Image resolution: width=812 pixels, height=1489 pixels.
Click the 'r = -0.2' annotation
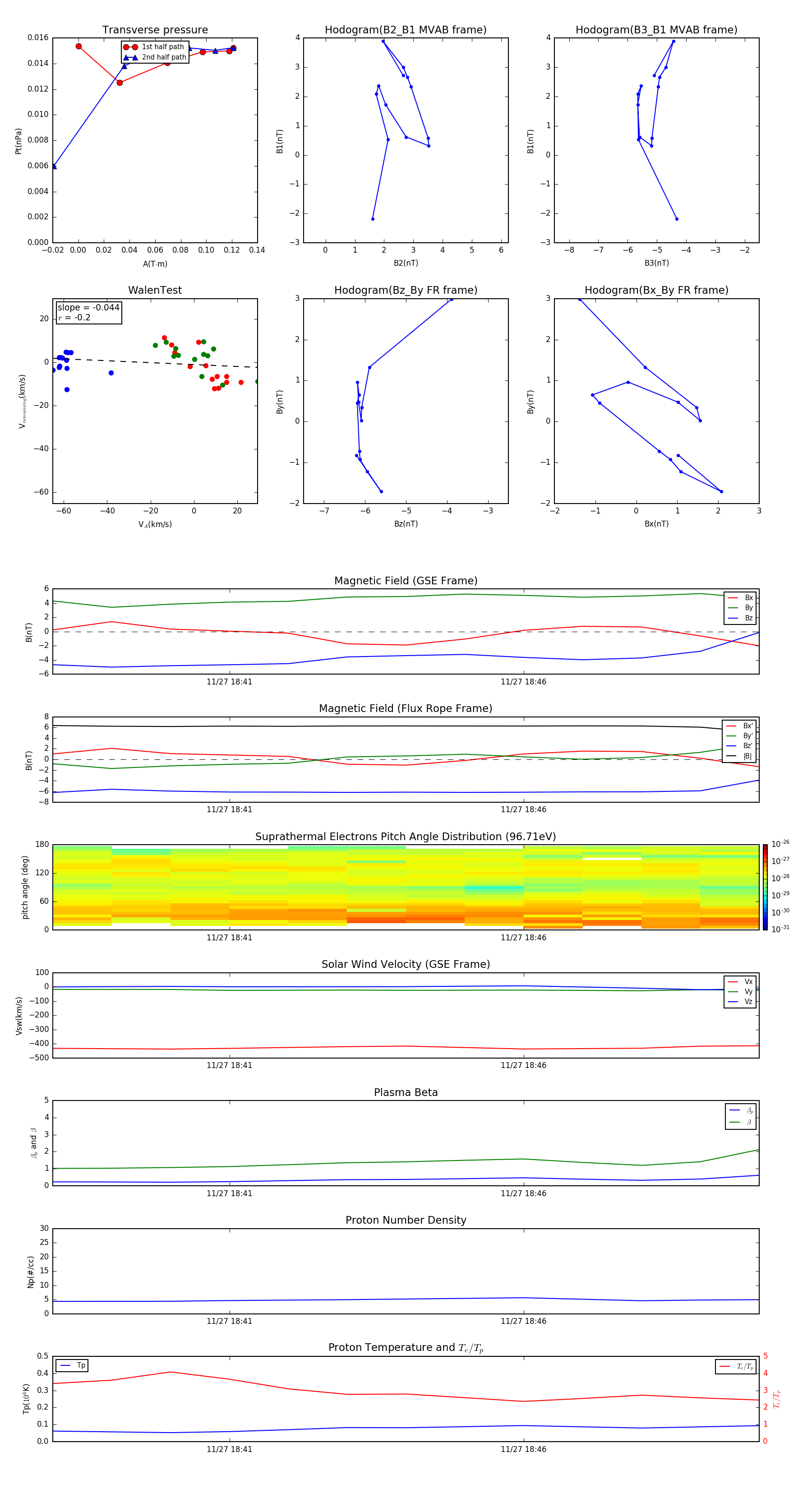[74, 317]
